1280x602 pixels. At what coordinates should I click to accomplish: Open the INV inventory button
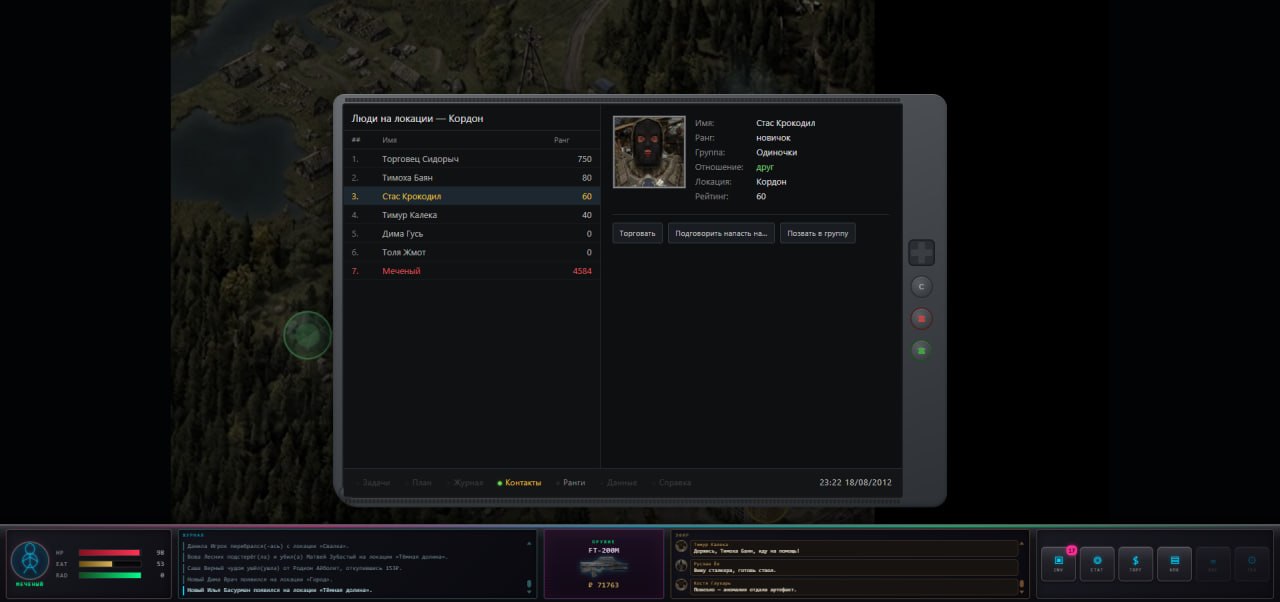pyautogui.click(x=1058, y=564)
